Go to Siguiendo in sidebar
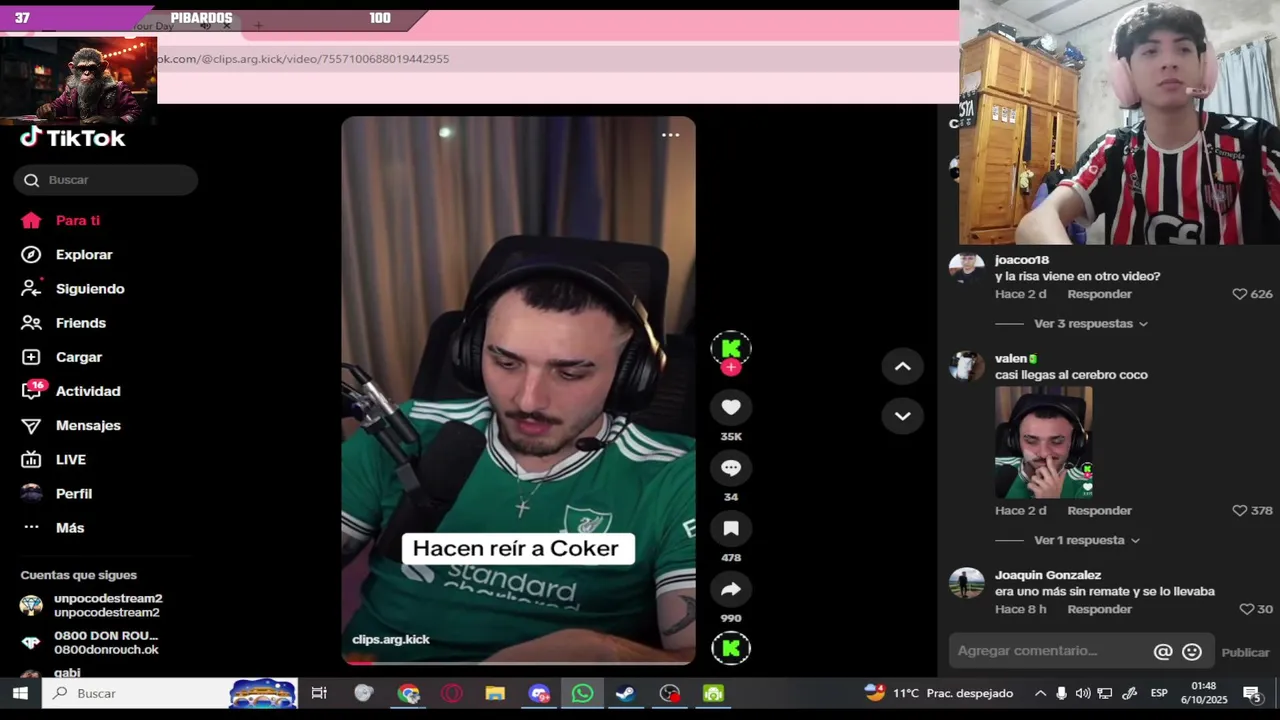1280x720 pixels. point(90,289)
